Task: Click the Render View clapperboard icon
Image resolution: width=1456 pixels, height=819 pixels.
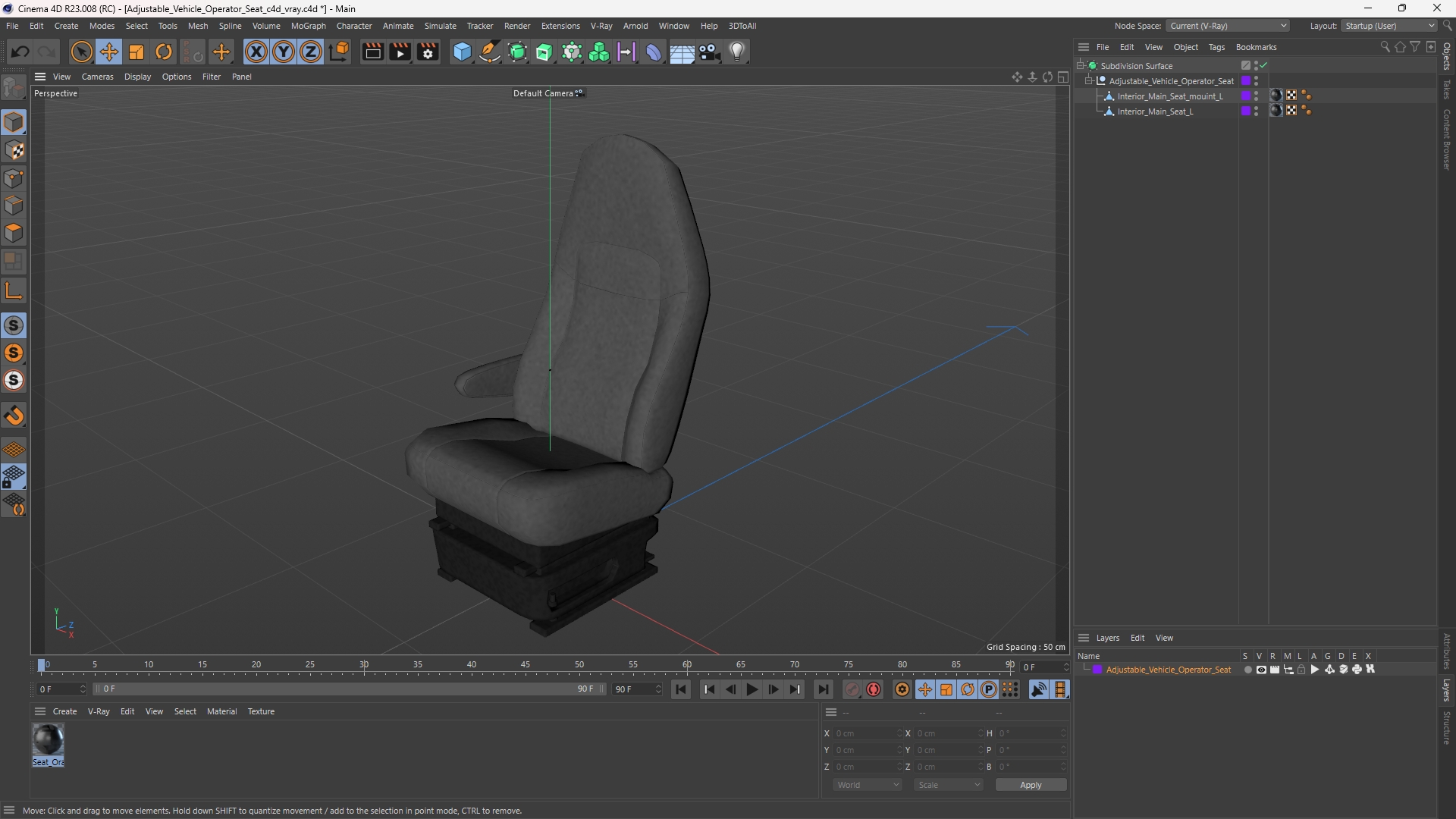Action: (x=372, y=52)
